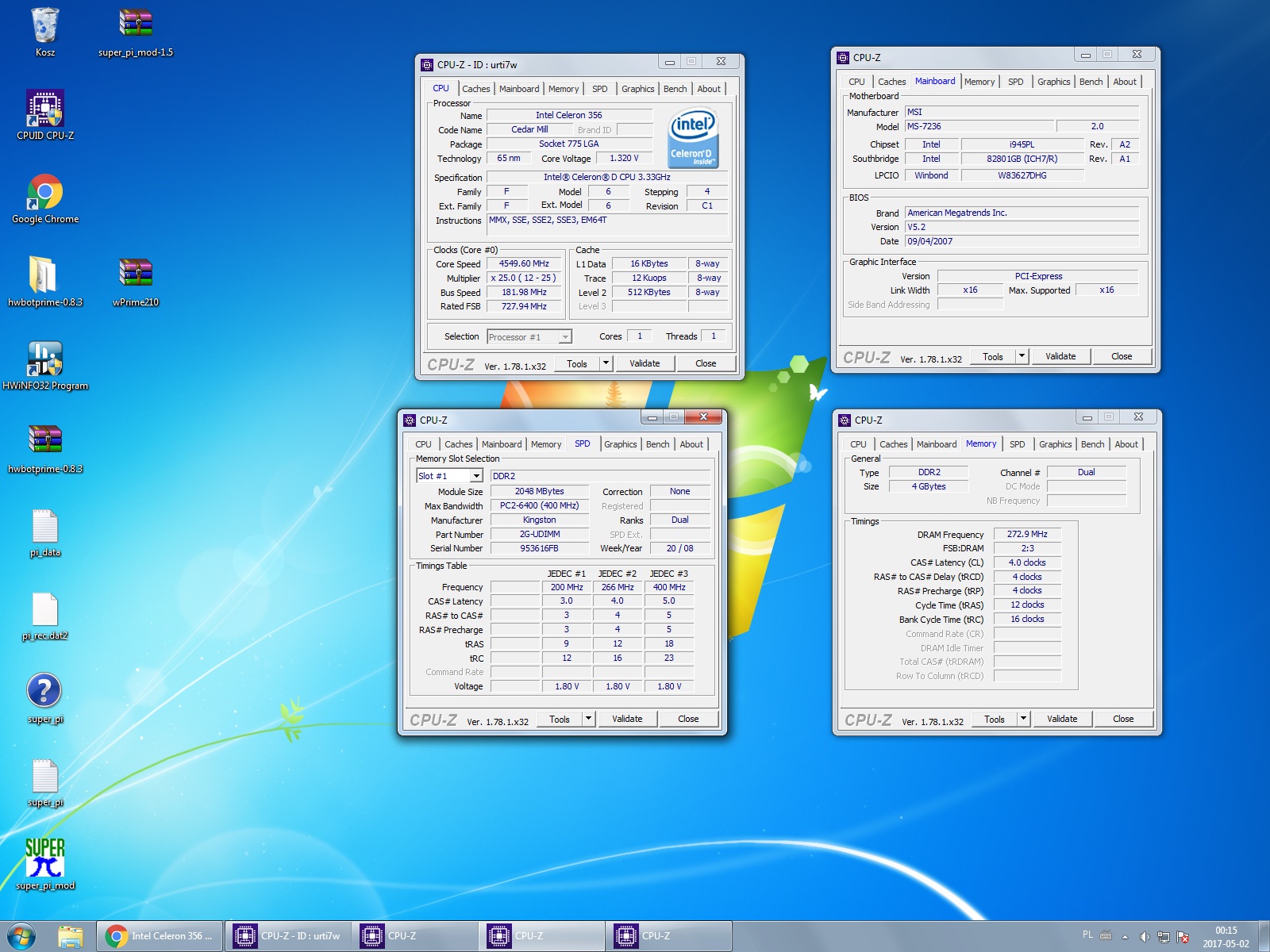This screenshot has height=952, width=1270.
Task: Open the Kosz recycle bin icon
Action: [x=45, y=32]
